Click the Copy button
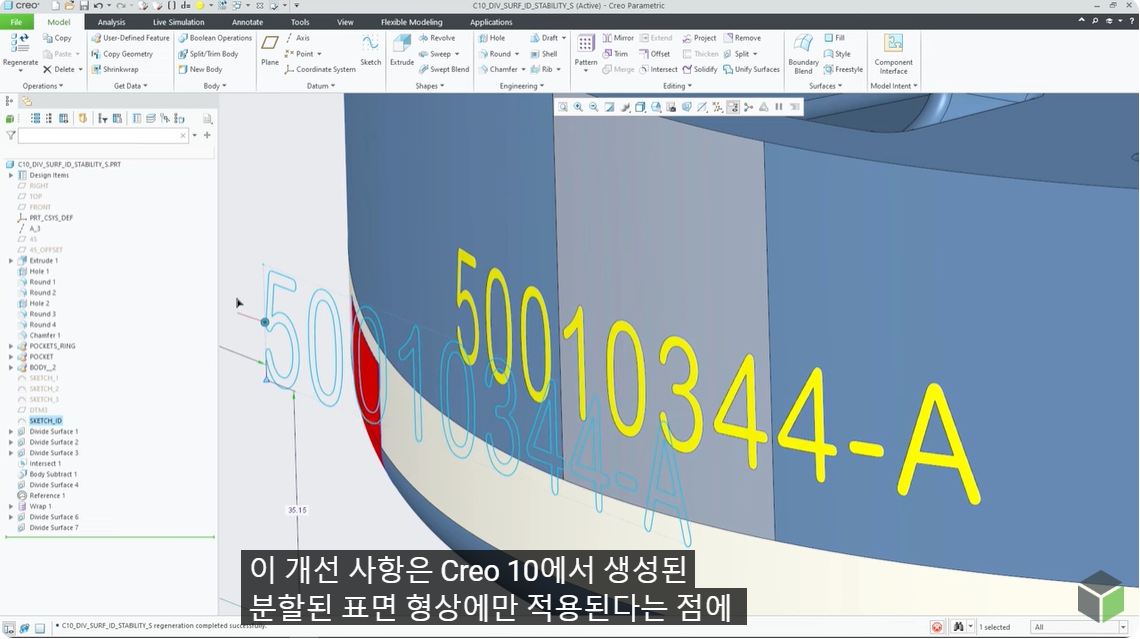Image resolution: width=1140 pixels, height=639 pixels. 57,38
